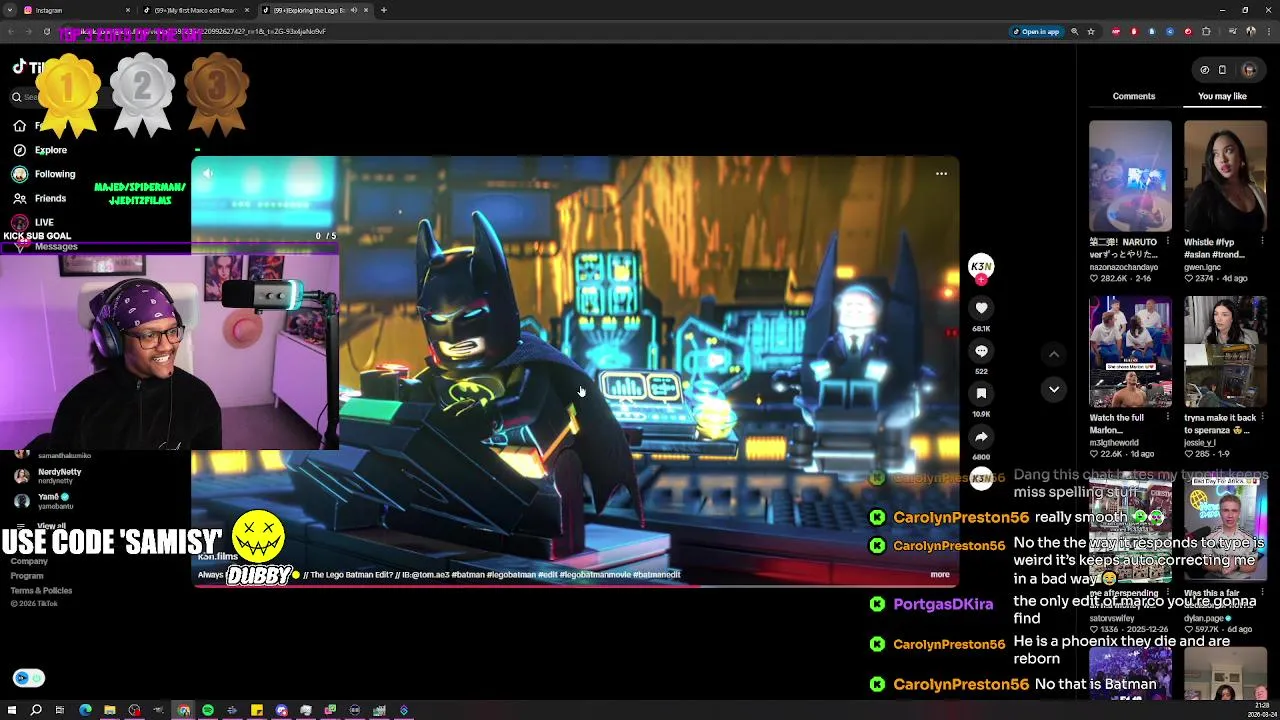Open the K3N creator avatar beside the video
Screen dimensions: 1280x720
click(981, 266)
